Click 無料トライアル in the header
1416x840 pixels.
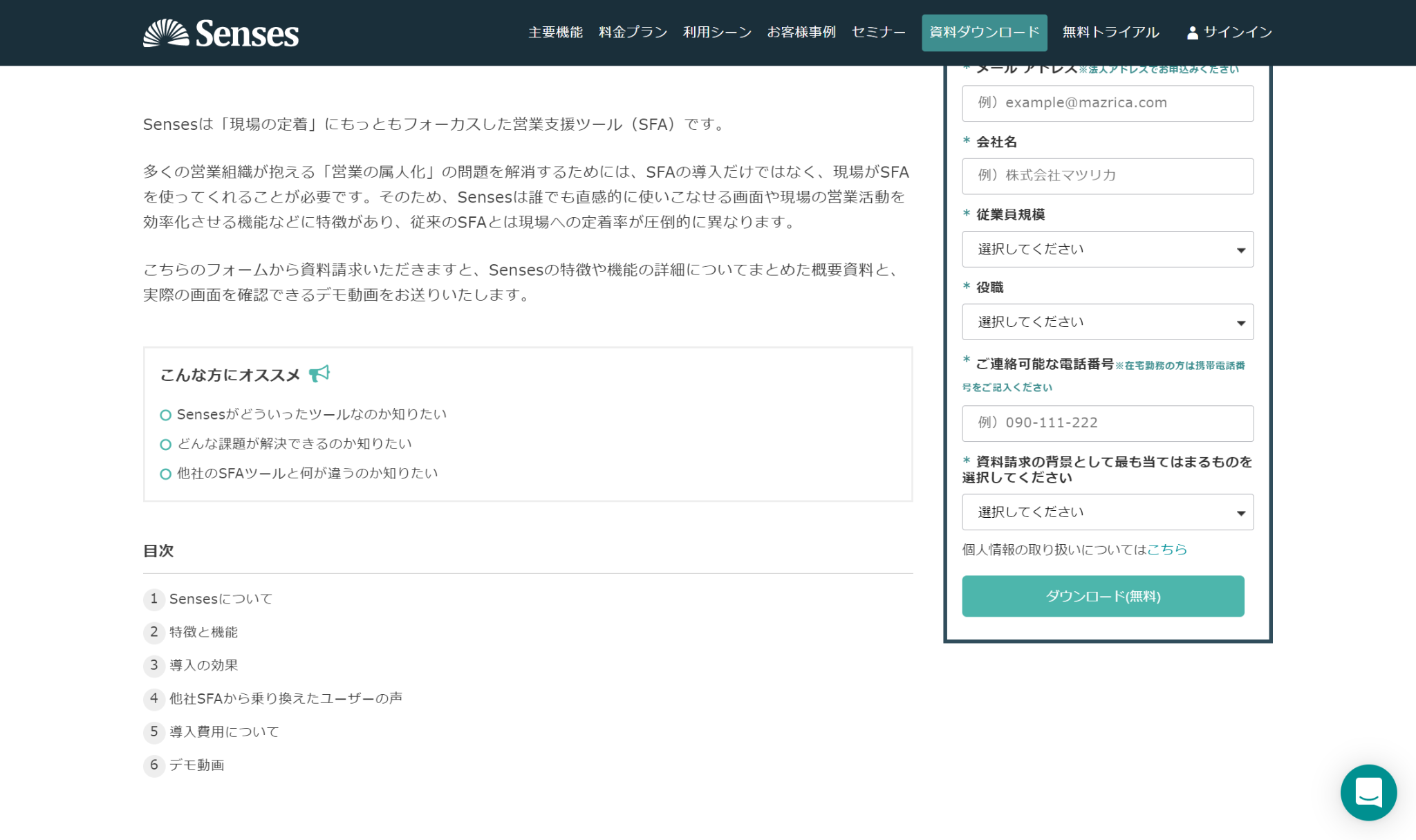pyautogui.click(x=1110, y=32)
